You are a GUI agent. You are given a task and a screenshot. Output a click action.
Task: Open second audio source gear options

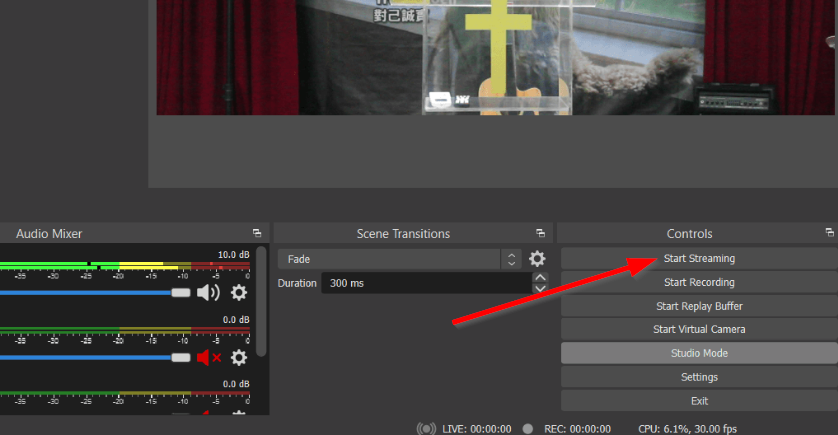click(239, 357)
